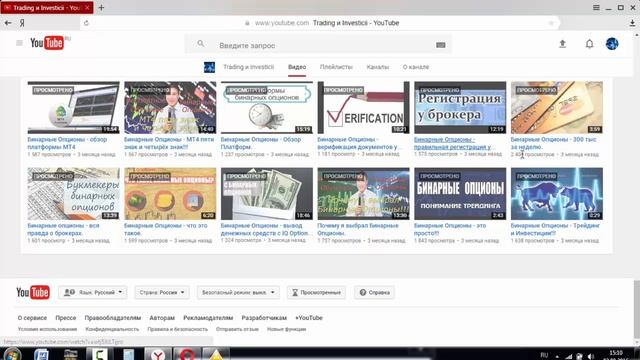The image size is (640, 360).
Task: Open link Бинарные опционы - вся правда о брокерах
Action: tap(63, 229)
